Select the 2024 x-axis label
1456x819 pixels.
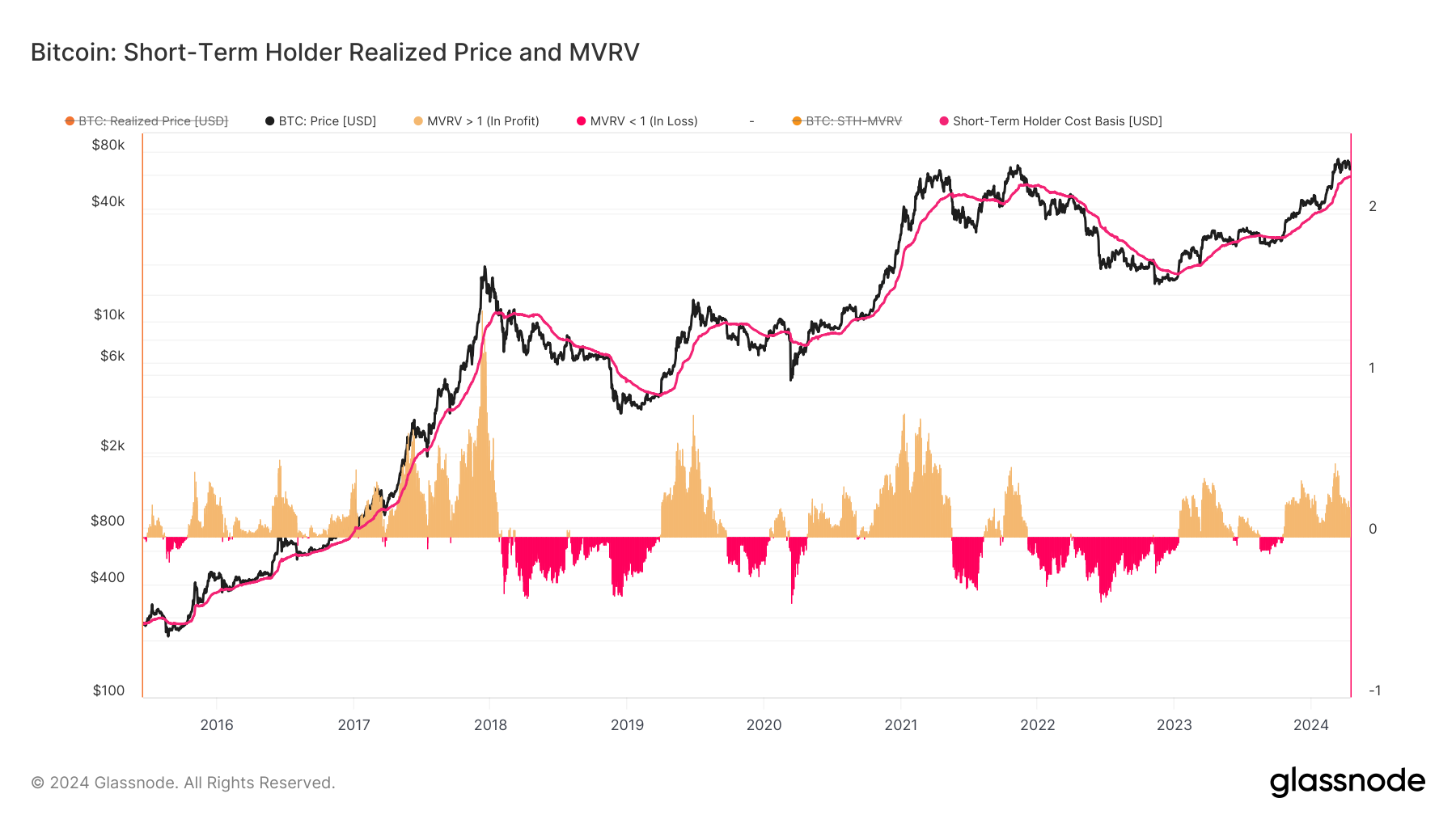click(x=1310, y=724)
